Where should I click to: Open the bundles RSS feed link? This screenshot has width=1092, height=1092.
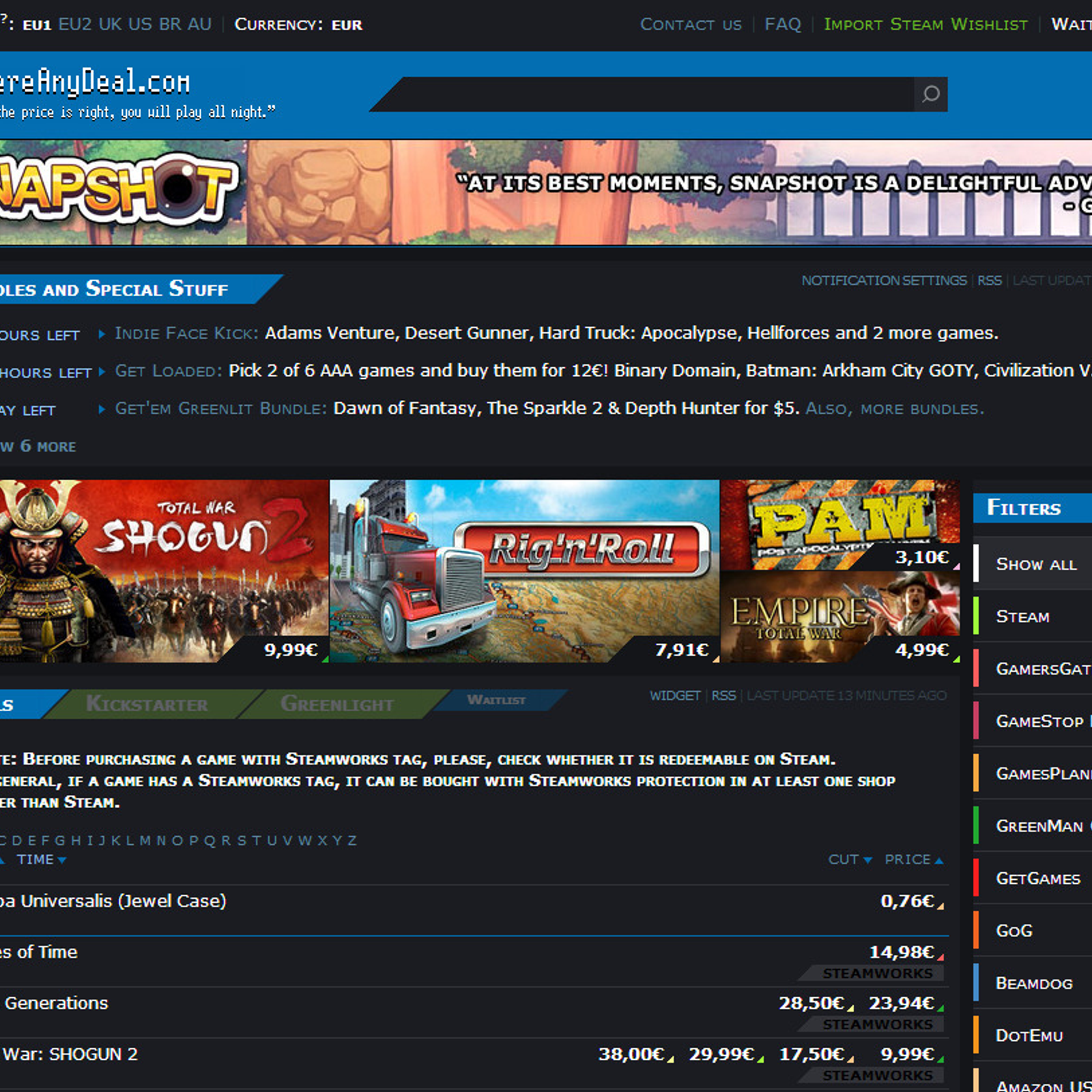(990, 281)
